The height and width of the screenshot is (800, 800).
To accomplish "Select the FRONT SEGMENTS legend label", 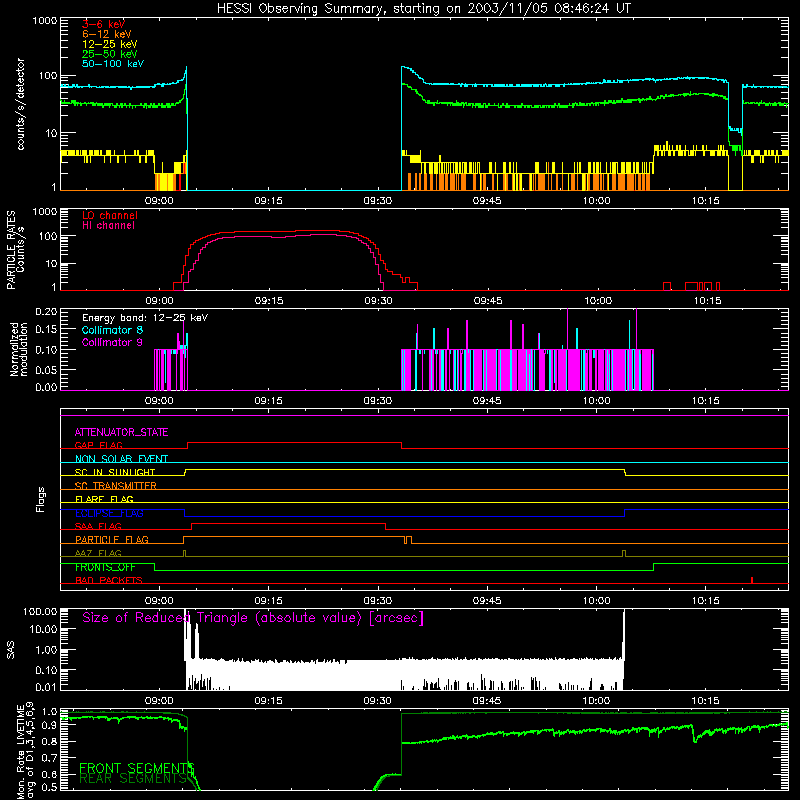I will point(136,768).
